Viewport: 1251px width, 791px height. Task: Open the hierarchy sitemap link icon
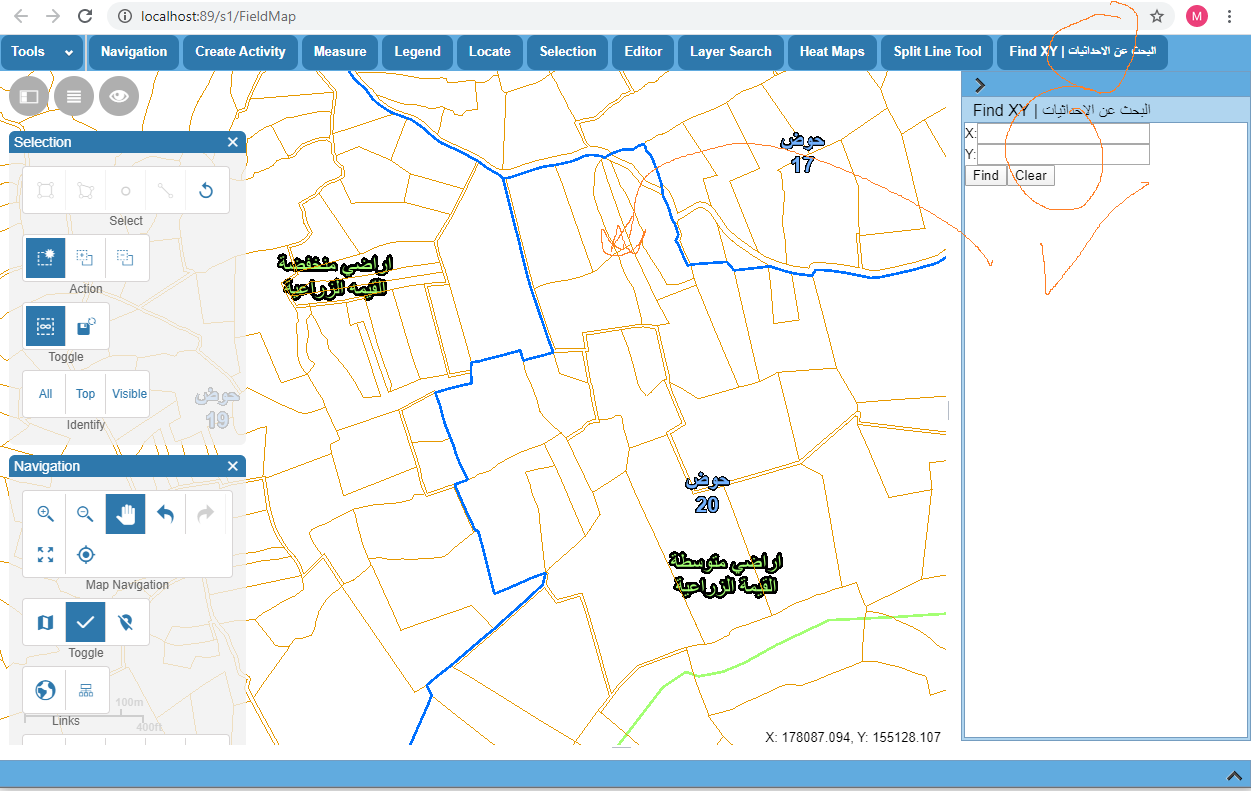85,690
